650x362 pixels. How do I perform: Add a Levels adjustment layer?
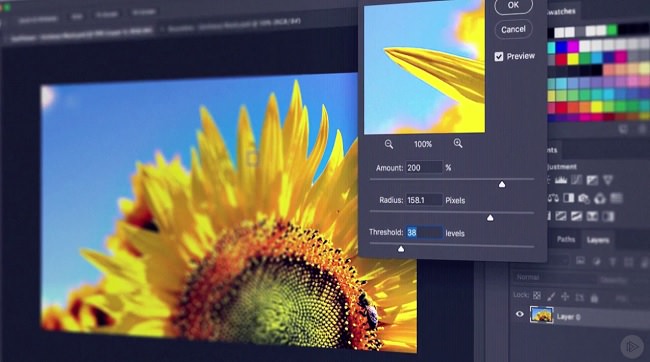(x=561, y=180)
